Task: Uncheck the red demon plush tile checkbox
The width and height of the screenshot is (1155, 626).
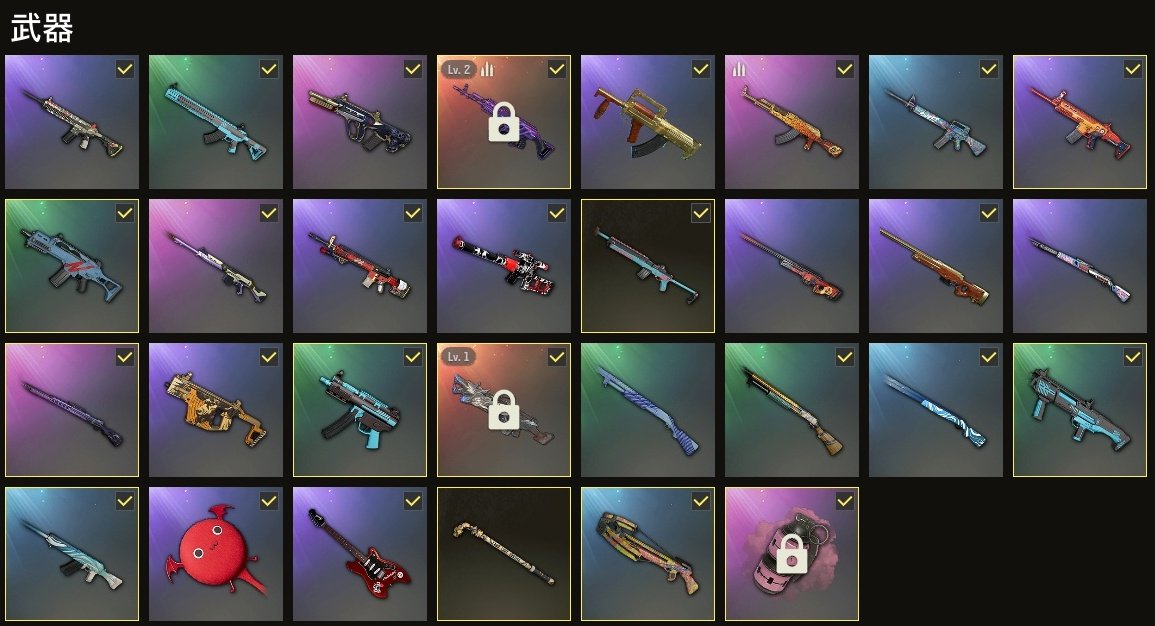Action: click(x=269, y=502)
